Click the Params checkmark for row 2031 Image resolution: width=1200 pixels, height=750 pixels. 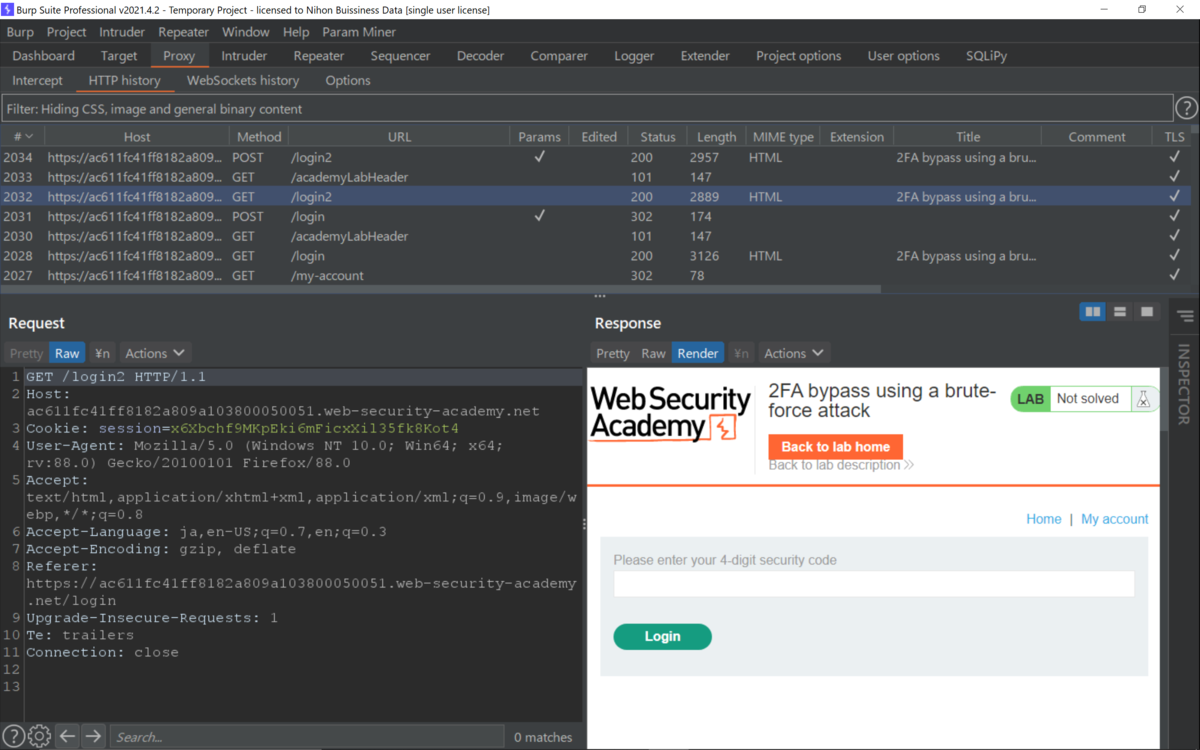(x=539, y=216)
